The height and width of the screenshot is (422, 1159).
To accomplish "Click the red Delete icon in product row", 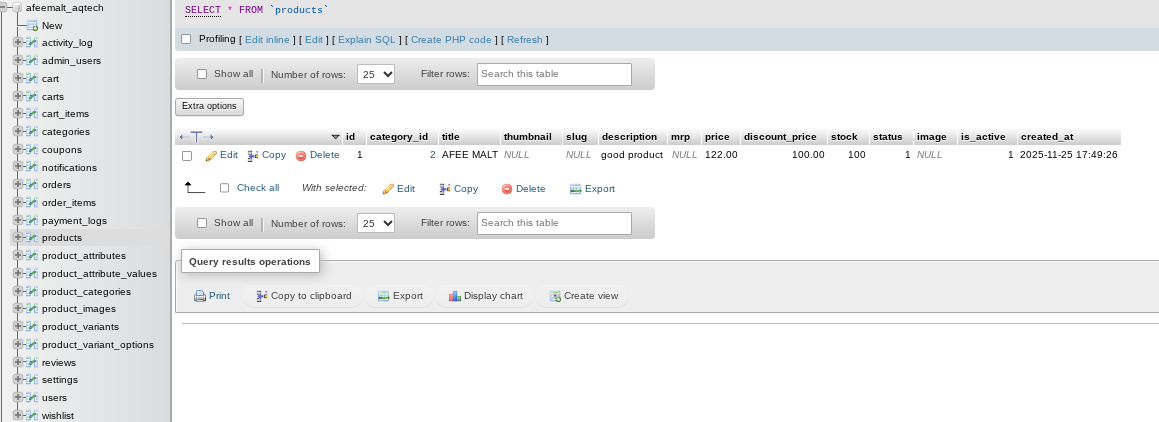I will point(301,156).
